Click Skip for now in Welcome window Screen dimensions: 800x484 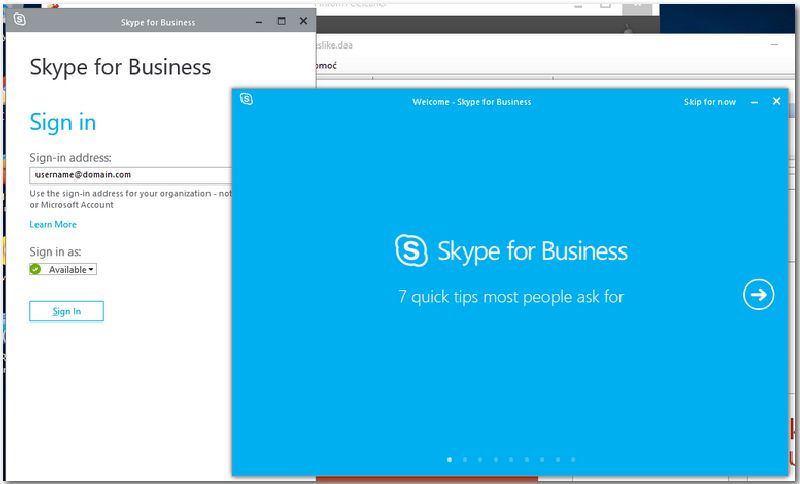click(x=710, y=102)
